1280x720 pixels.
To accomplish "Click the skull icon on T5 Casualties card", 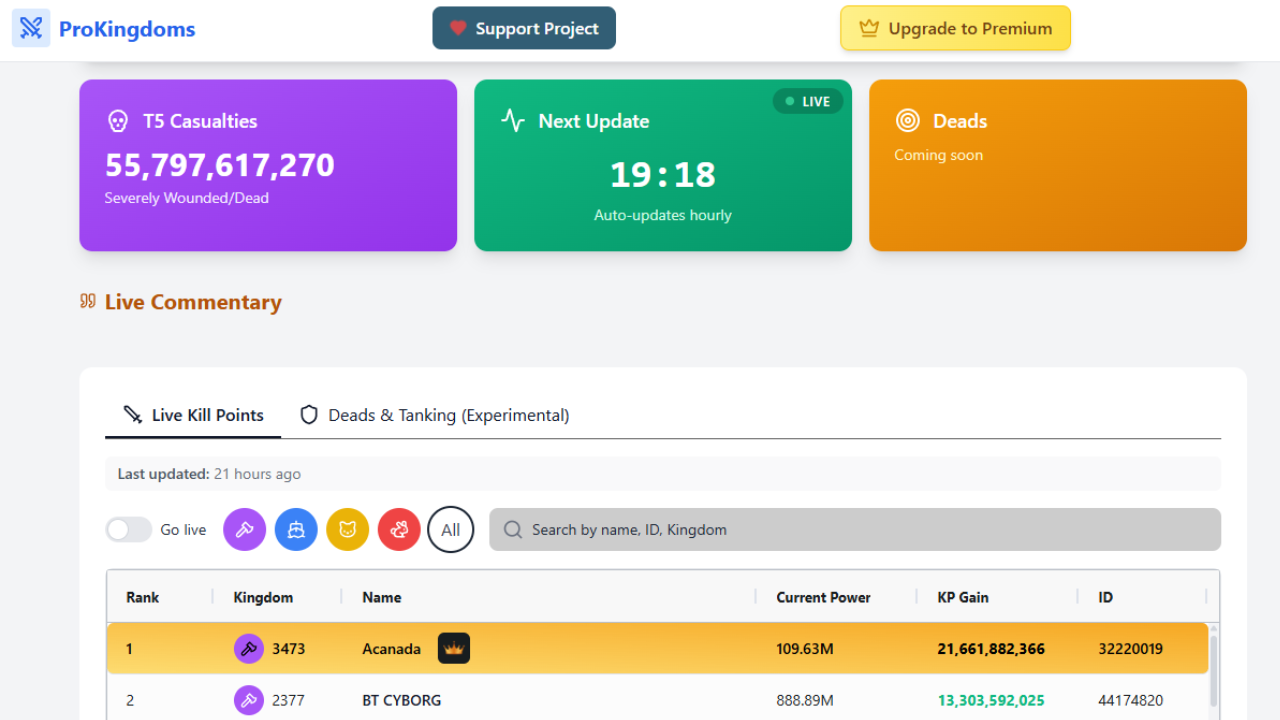I will (x=118, y=121).
